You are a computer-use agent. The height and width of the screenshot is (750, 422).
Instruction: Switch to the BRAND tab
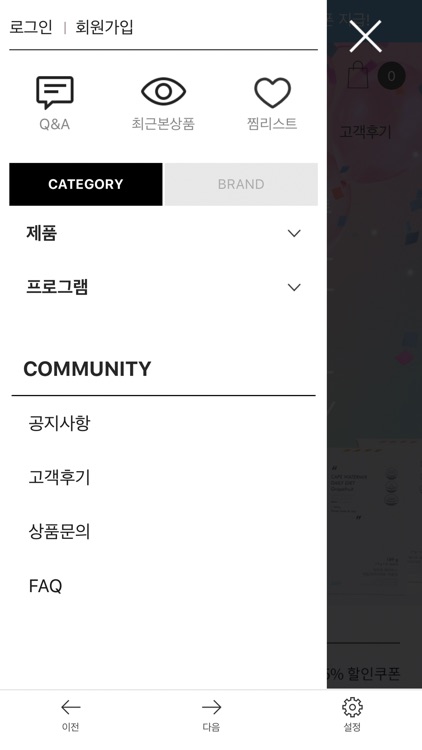pos(241,184)
